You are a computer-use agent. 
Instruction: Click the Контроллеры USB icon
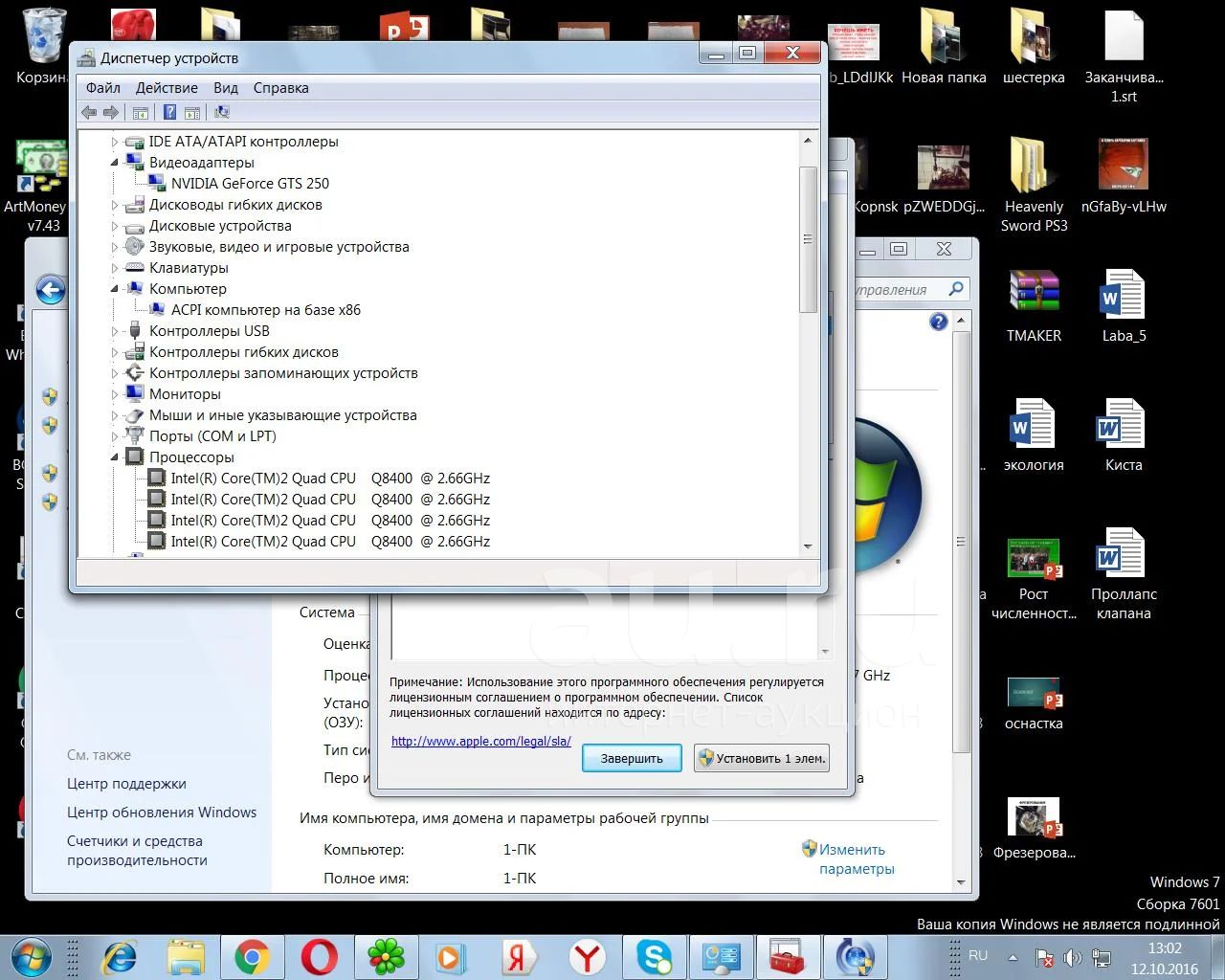134,331
